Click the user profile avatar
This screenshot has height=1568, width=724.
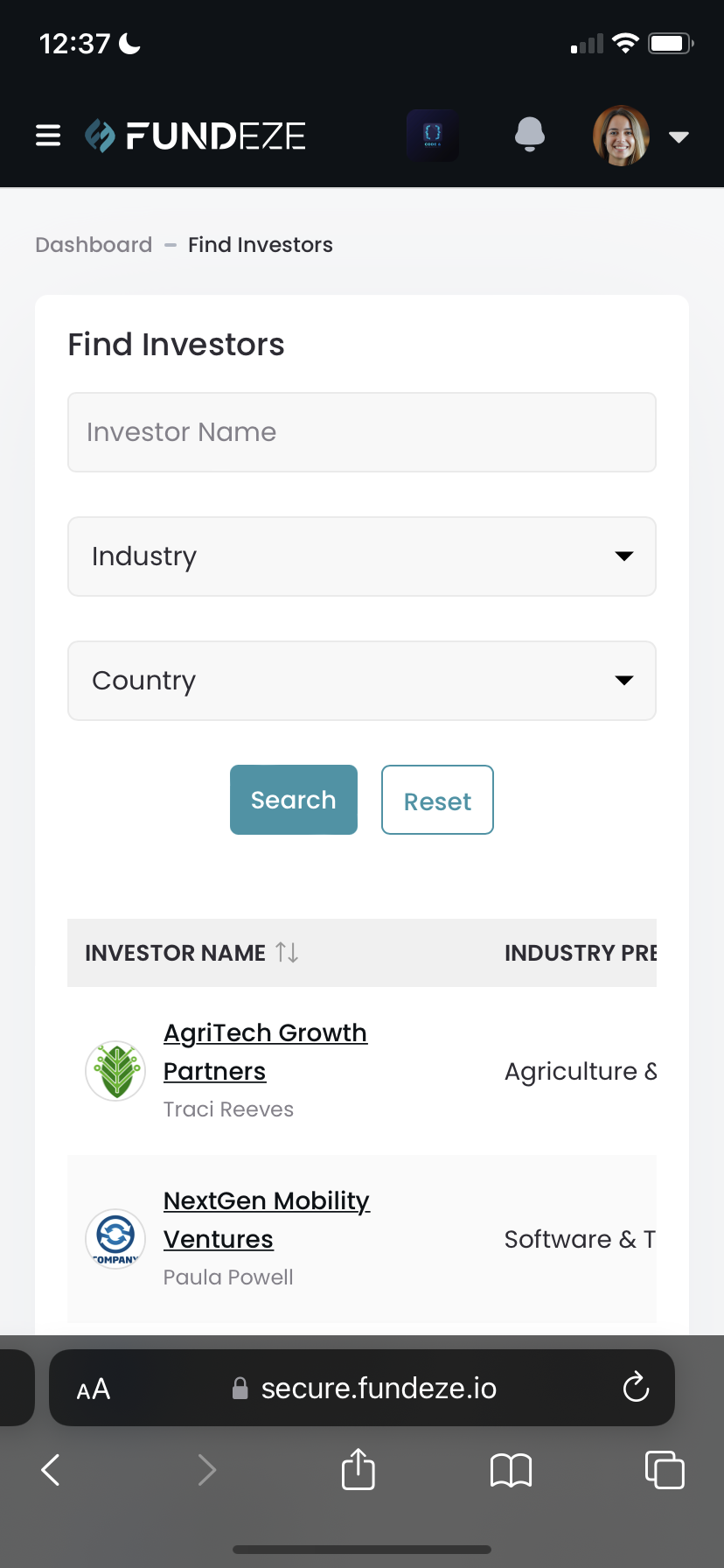(x=621, y=136)
